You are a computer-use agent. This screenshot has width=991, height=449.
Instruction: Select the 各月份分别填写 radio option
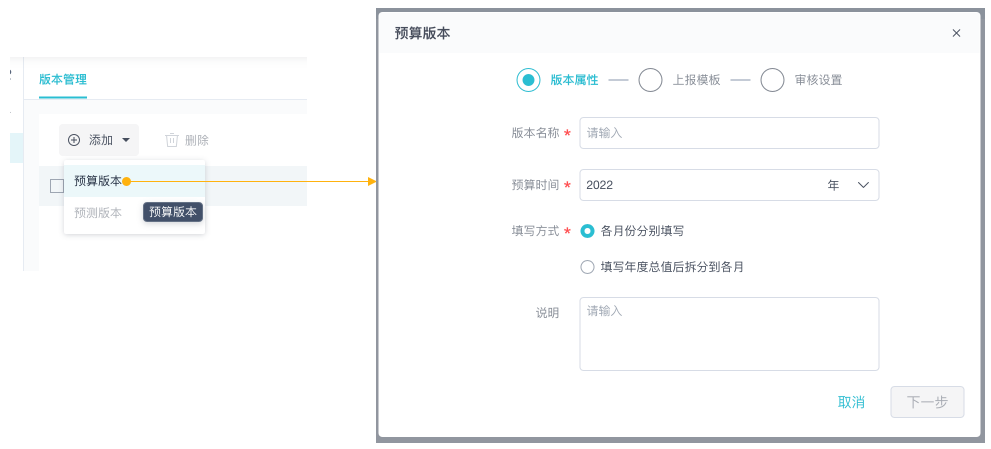point(587,231)
